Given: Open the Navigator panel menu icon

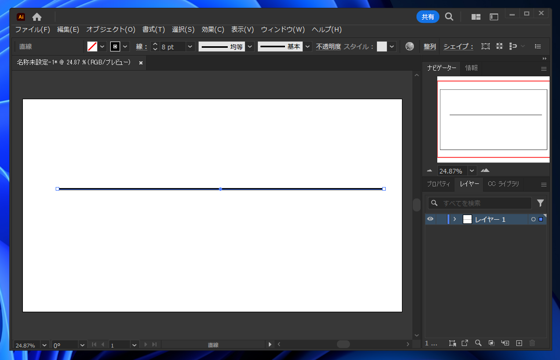Looking at the screenshot, I should point(544,69).
